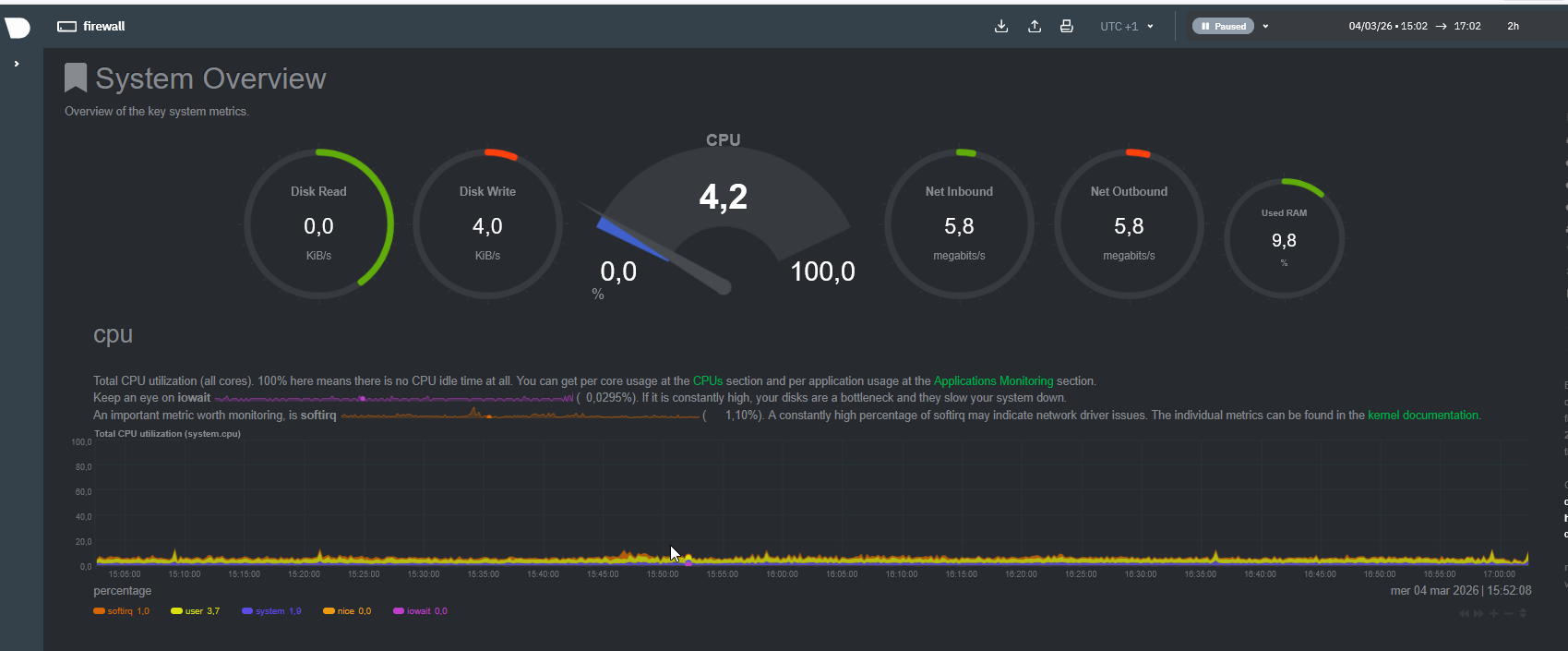Toggle the Paused playback button

click(x=1223, y=26)
